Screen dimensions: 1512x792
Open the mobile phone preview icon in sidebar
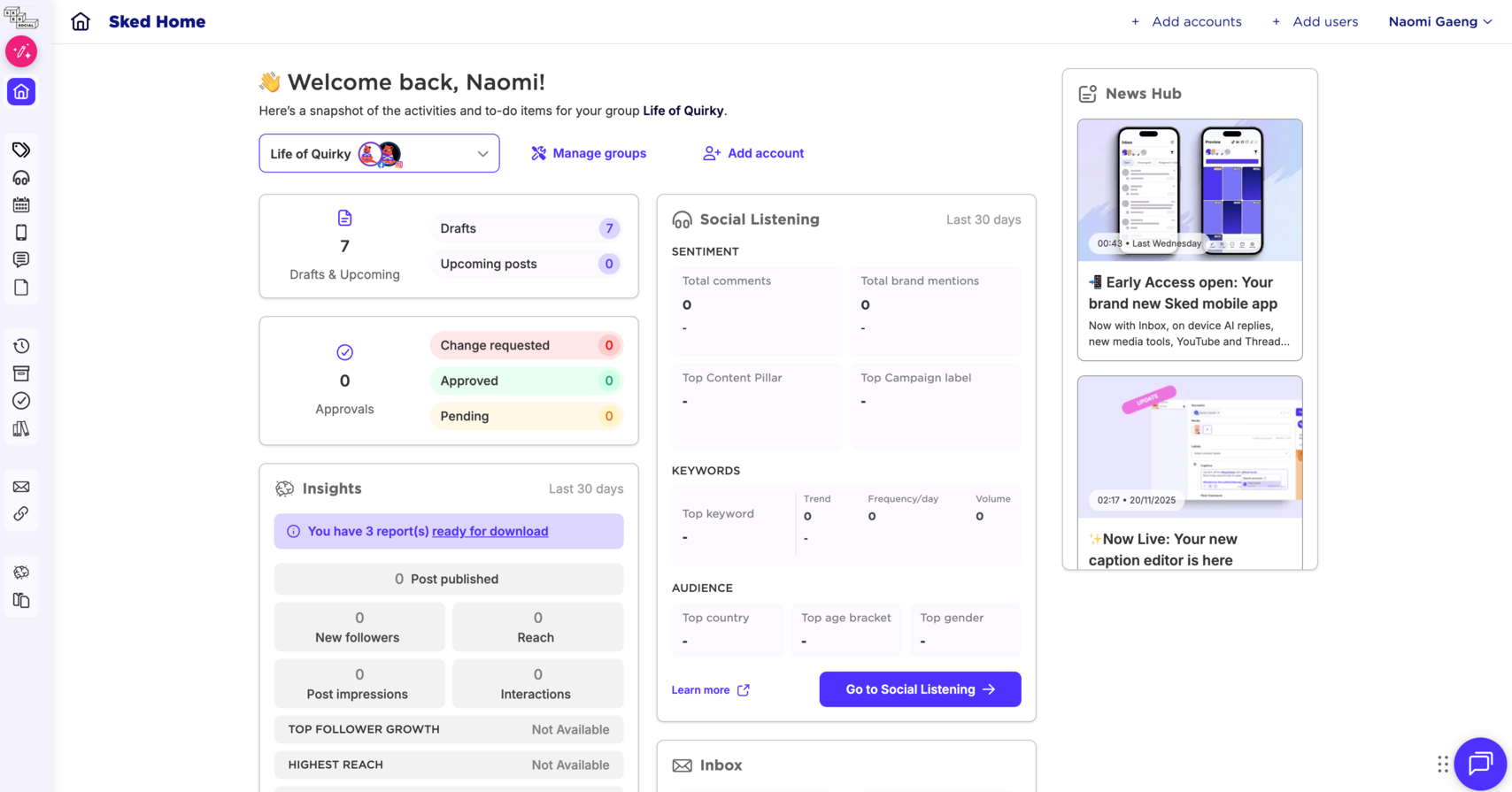tap(21, 233)
